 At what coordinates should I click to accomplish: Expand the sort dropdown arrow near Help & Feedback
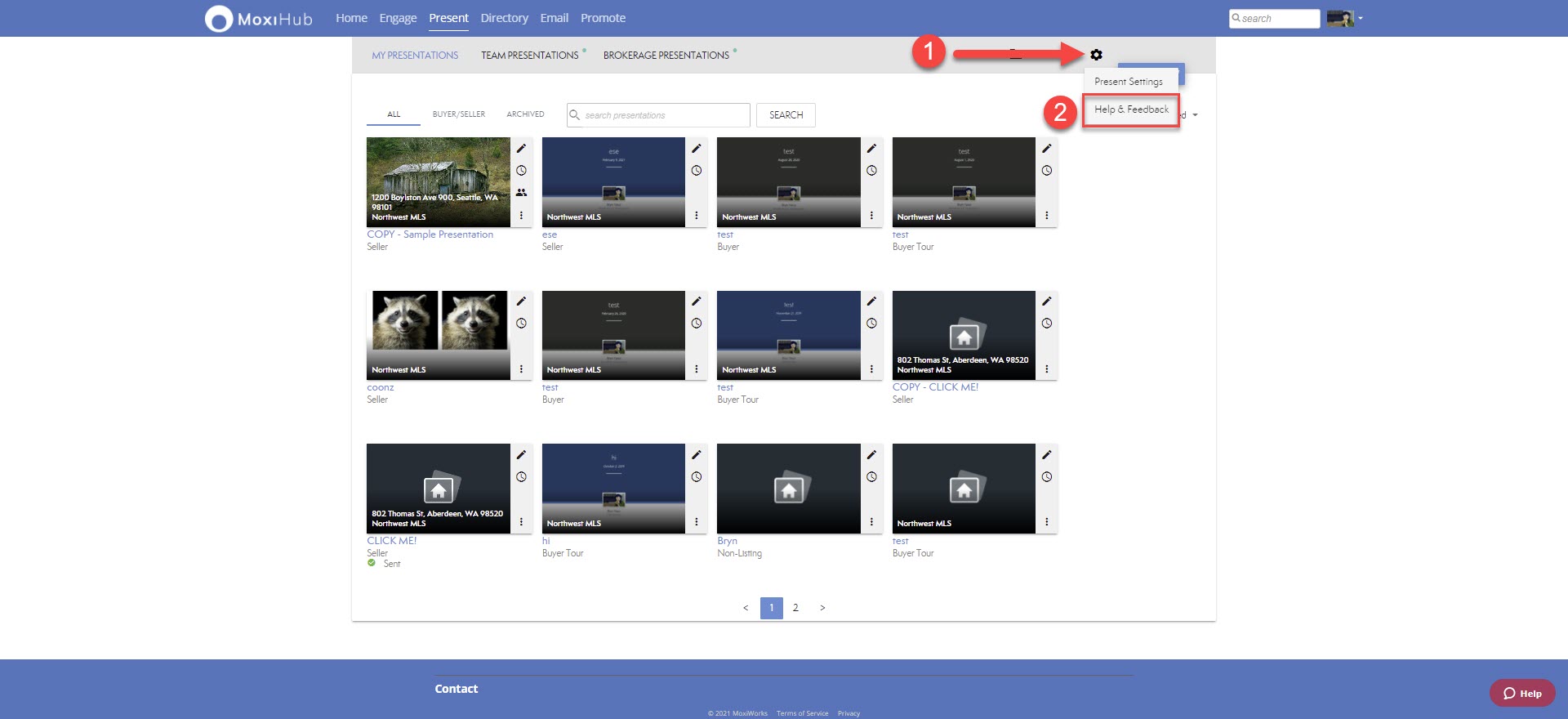(x=1195, y=115)
